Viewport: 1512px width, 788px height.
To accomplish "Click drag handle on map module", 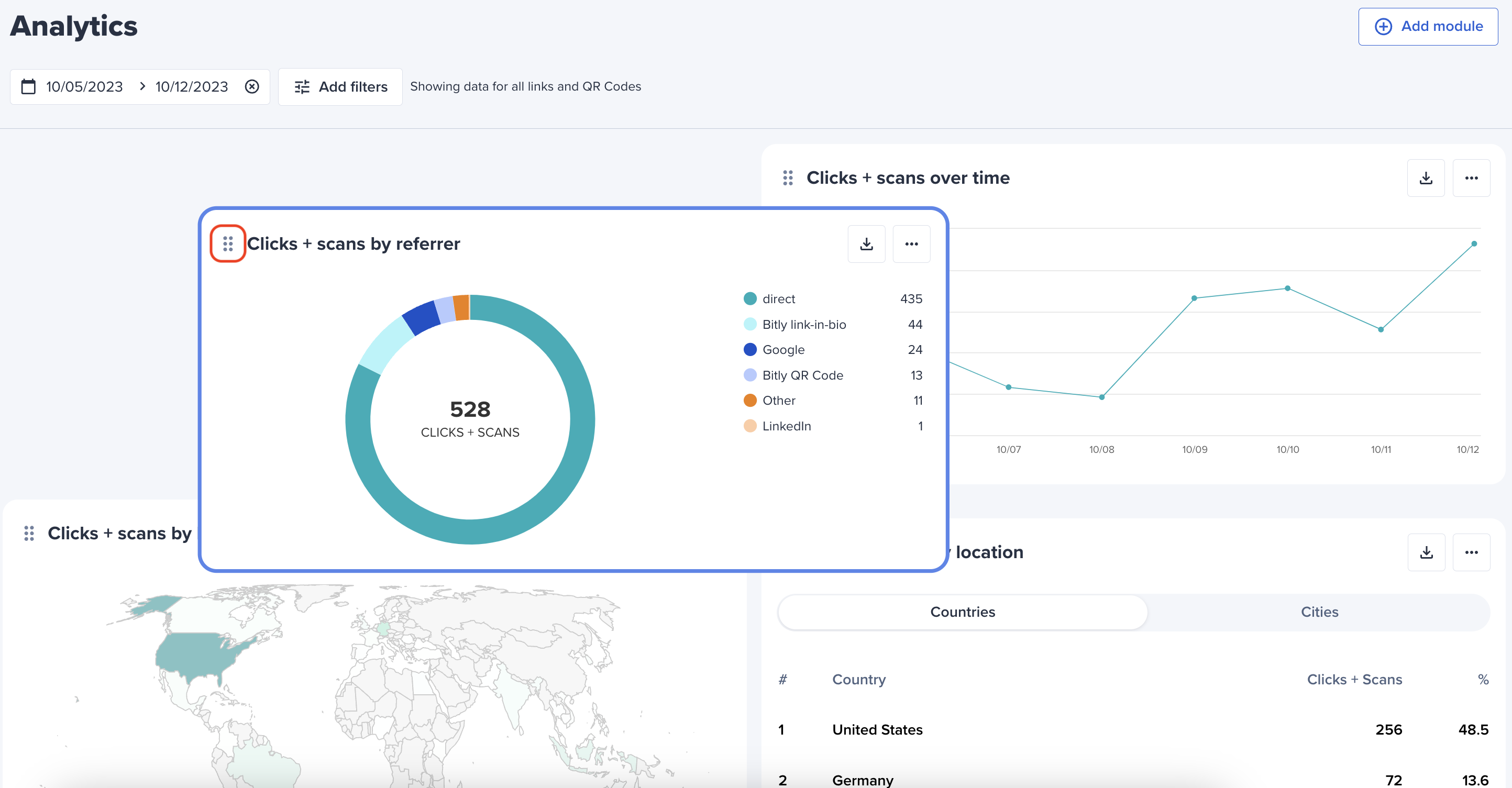I will tap(29, 534).
